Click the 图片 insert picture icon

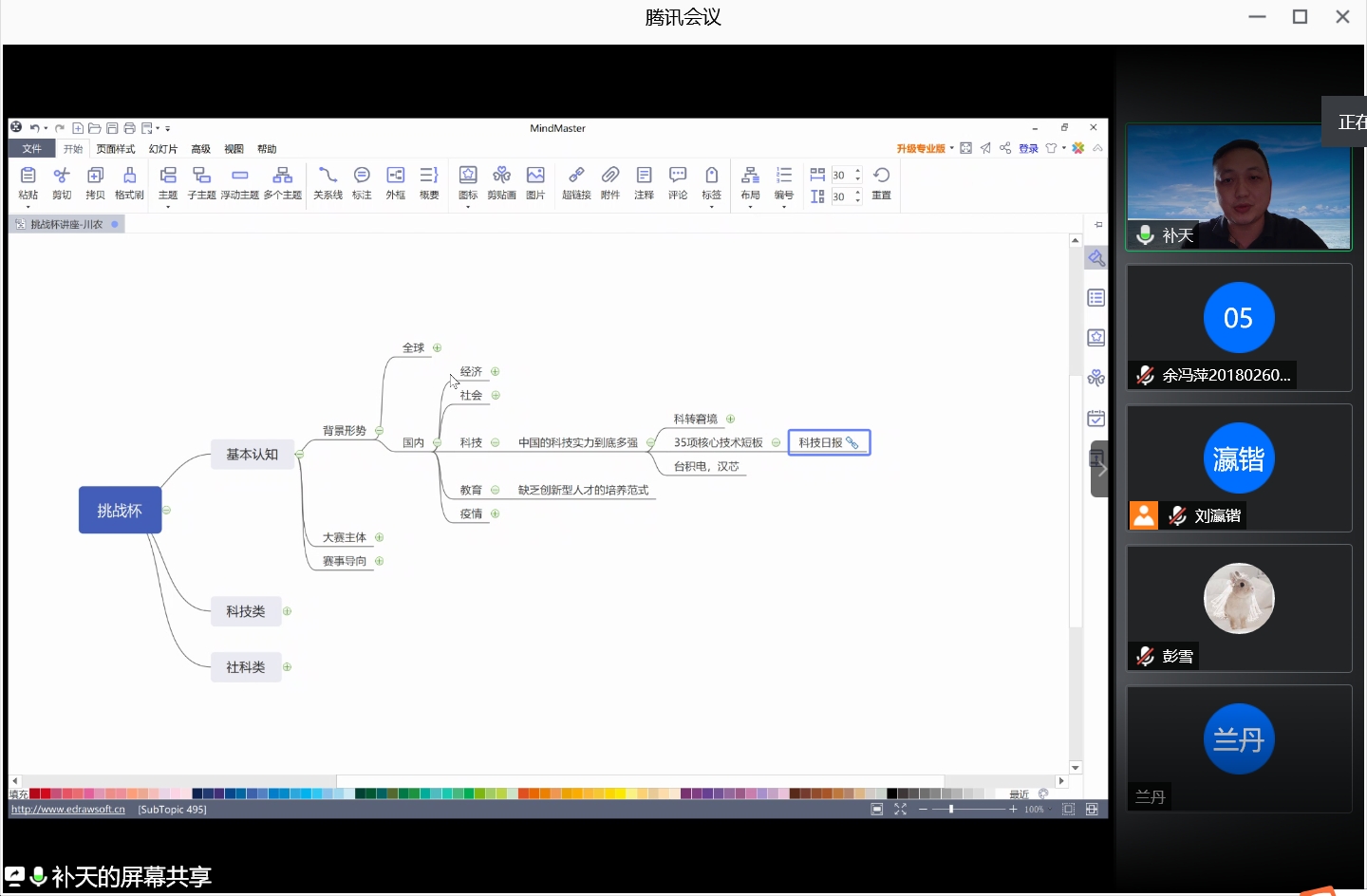coord(535,182)
